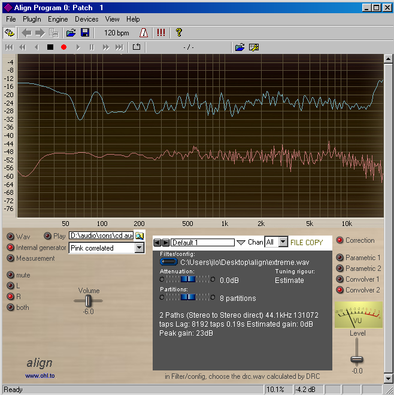Viewport: 394px width, 395px height.
Task: Click the open folder icon beside save
Action: tap(71, 33)
